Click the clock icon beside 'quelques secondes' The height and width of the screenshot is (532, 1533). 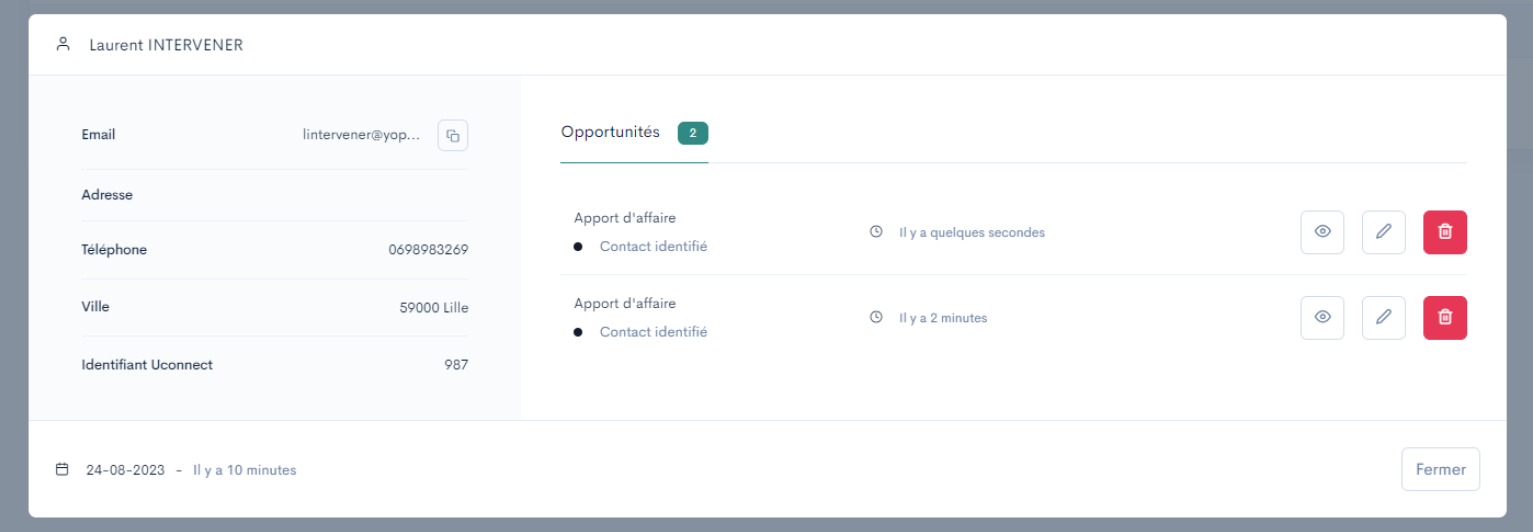point(876,232)
